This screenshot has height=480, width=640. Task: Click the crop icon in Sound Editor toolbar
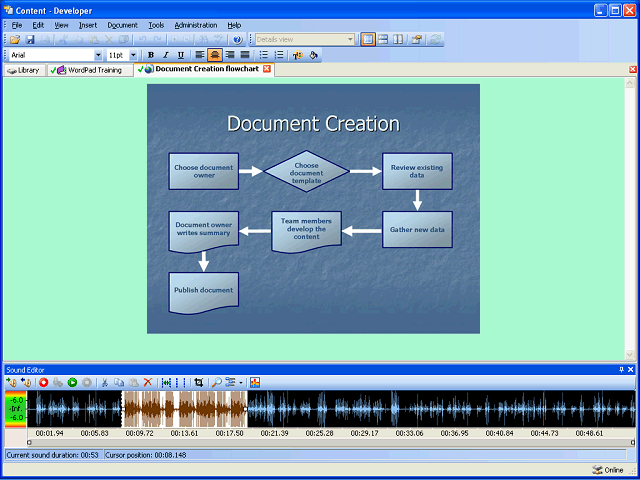(x=198, y=382)
